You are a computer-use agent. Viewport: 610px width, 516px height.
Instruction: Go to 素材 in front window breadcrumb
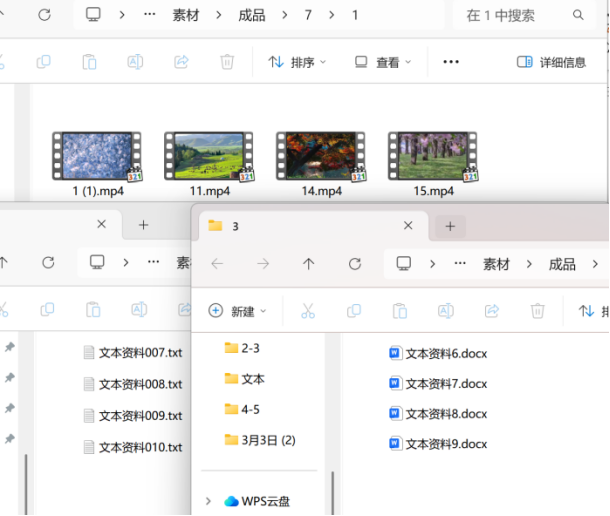(496, 264)
